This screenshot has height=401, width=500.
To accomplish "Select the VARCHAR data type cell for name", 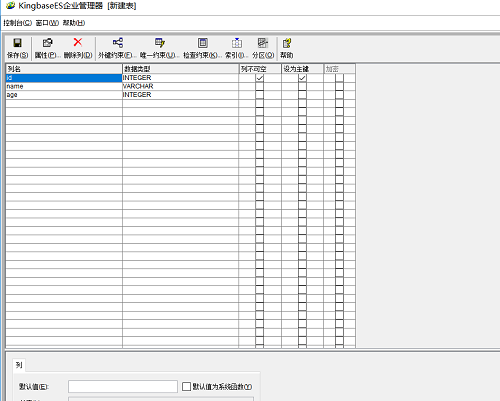I will pyautogui.click(x=180, y=86).
